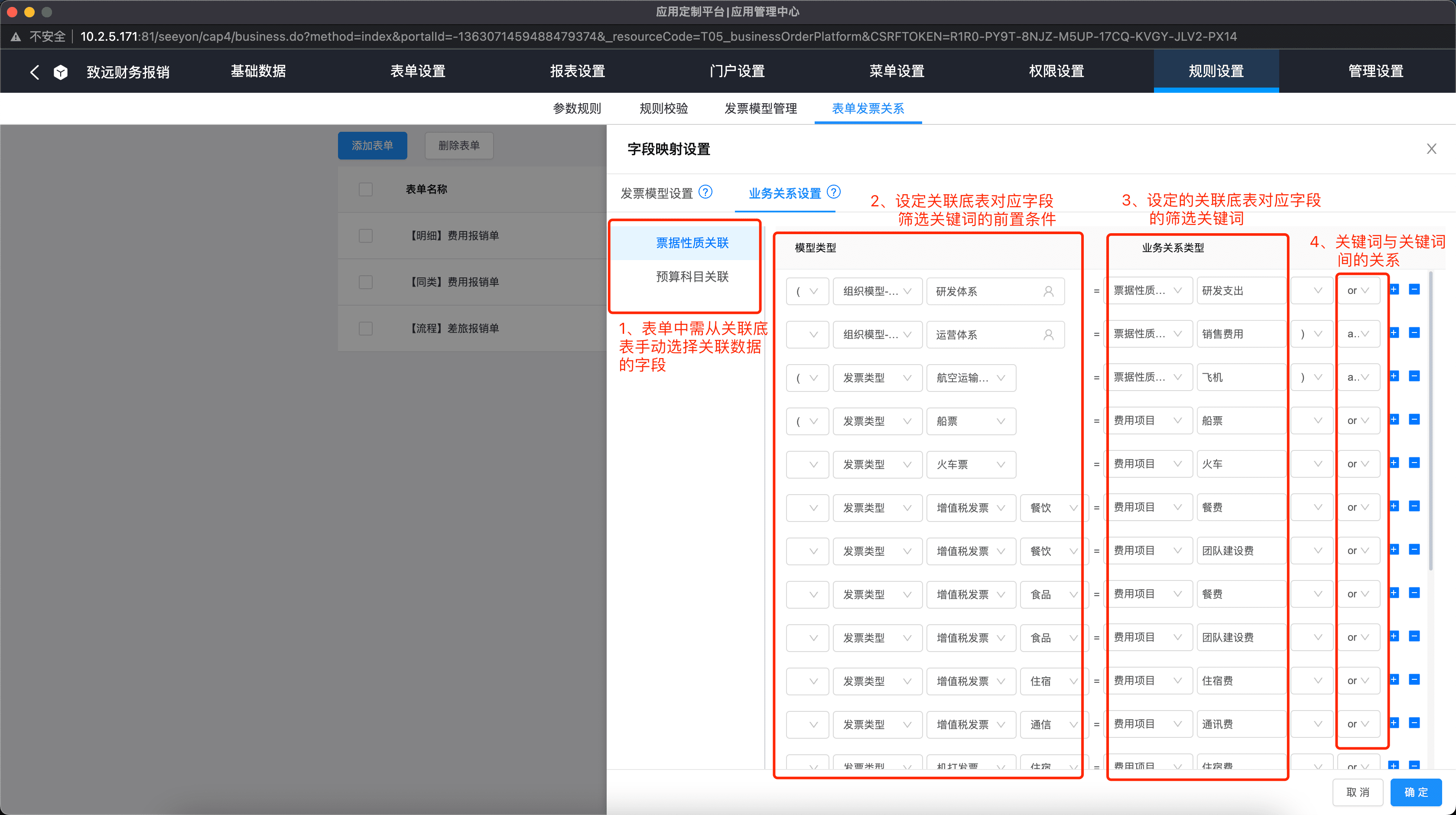1456x815 pixels.
Task: Click the person picker icon in 研发体系 field
Action: tap(1049, 291)
